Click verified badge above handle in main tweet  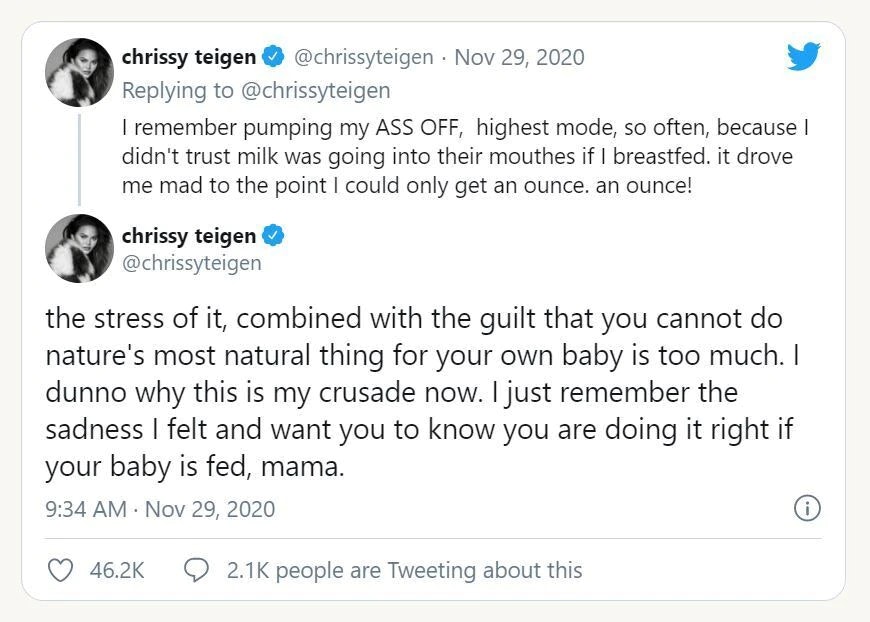[x=273, y=237]
